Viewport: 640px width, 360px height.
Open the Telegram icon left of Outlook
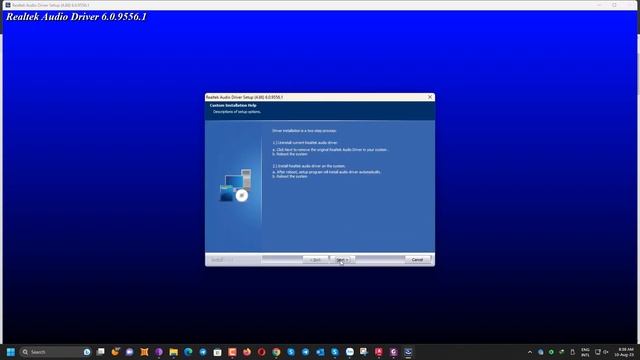305,352
